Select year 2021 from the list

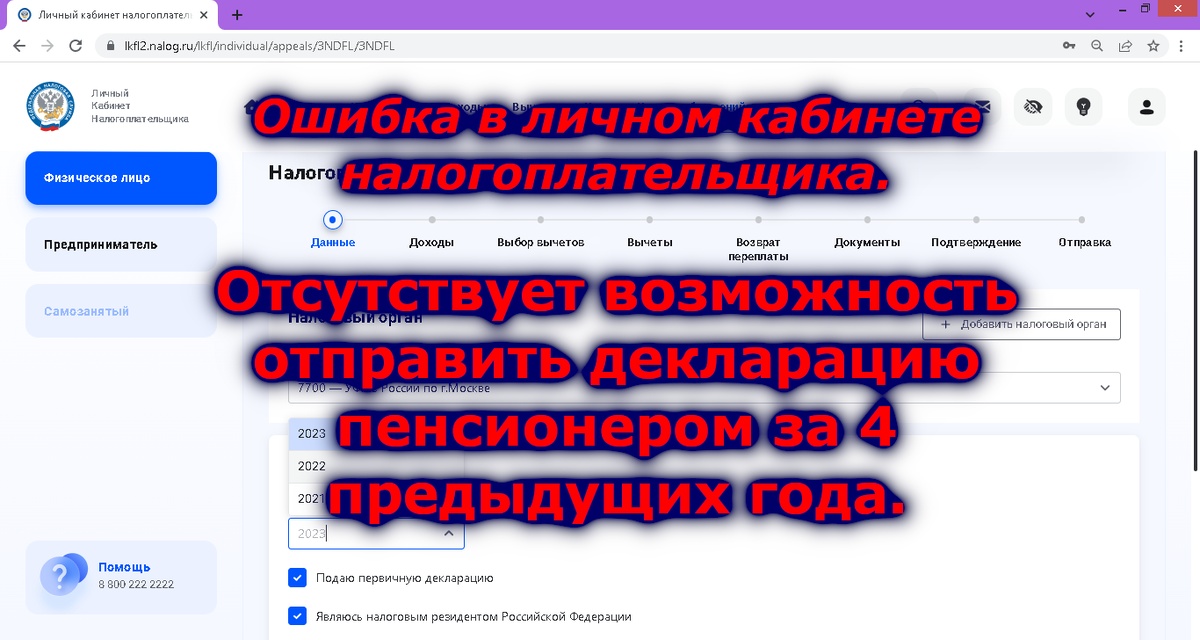(311, 498)
